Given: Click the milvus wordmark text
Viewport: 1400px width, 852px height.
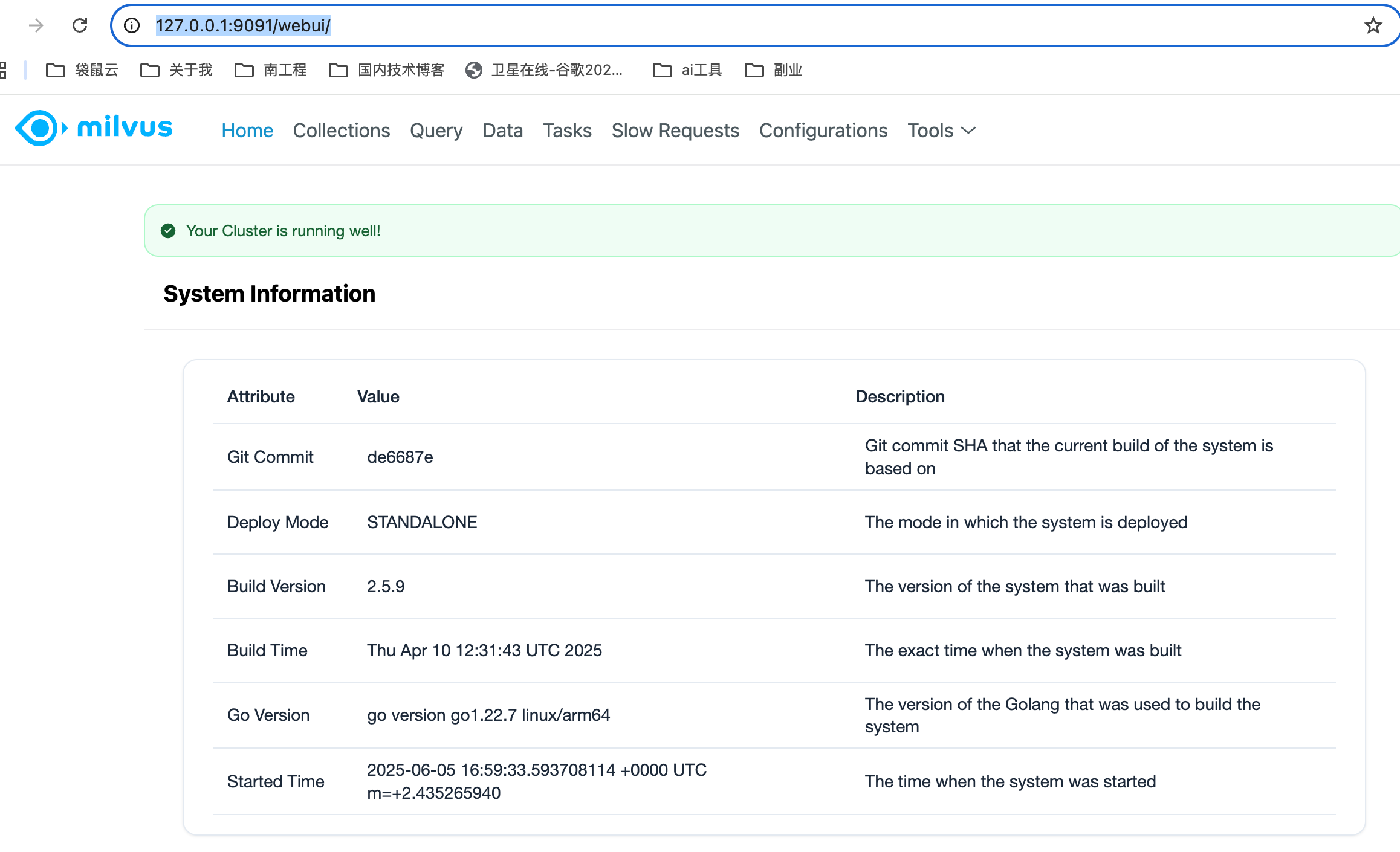Looking at the screenshot, I should click(125, 127).
